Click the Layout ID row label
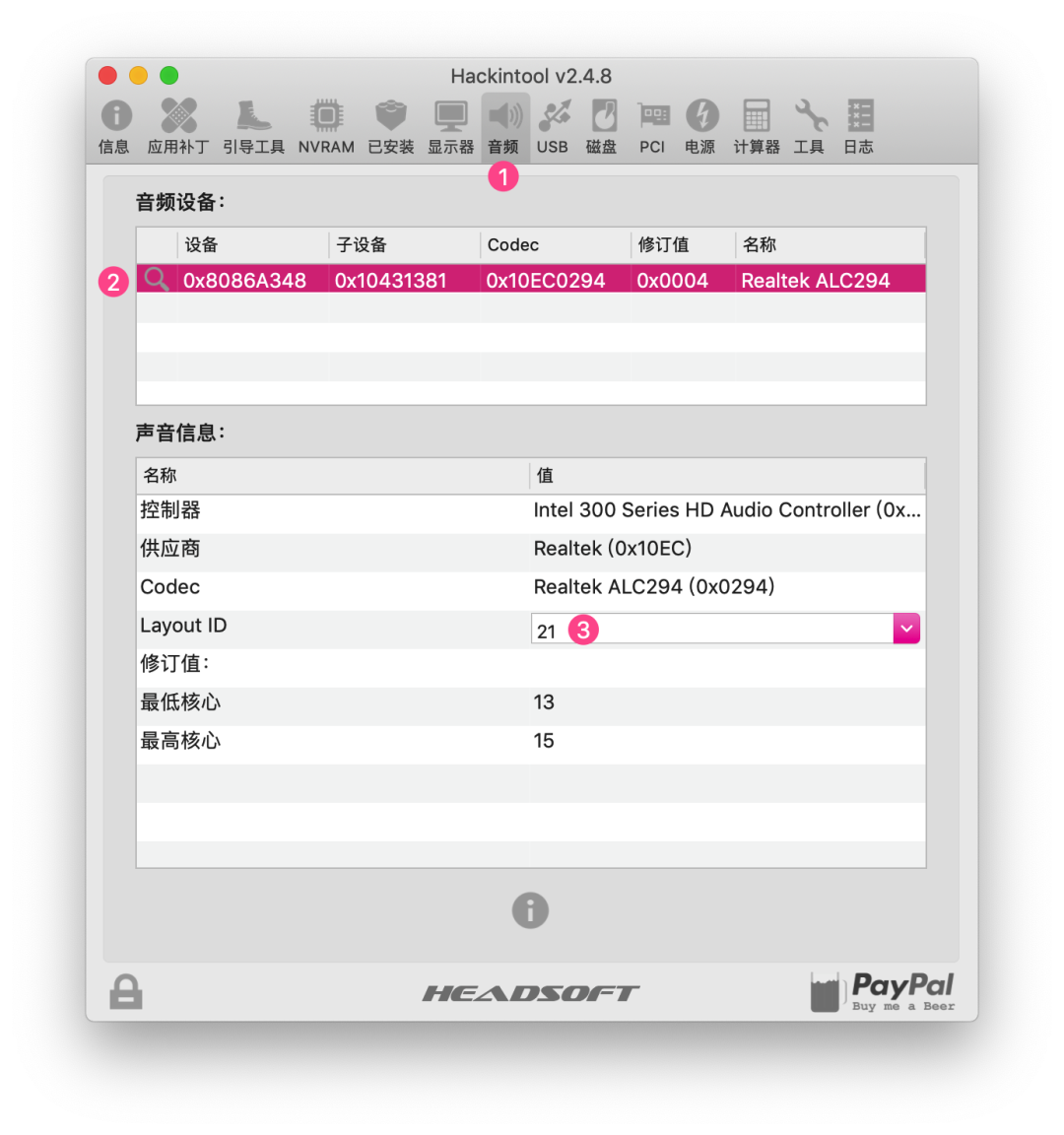This screenshot has width=1064, height=1135. tap(183, 626)
